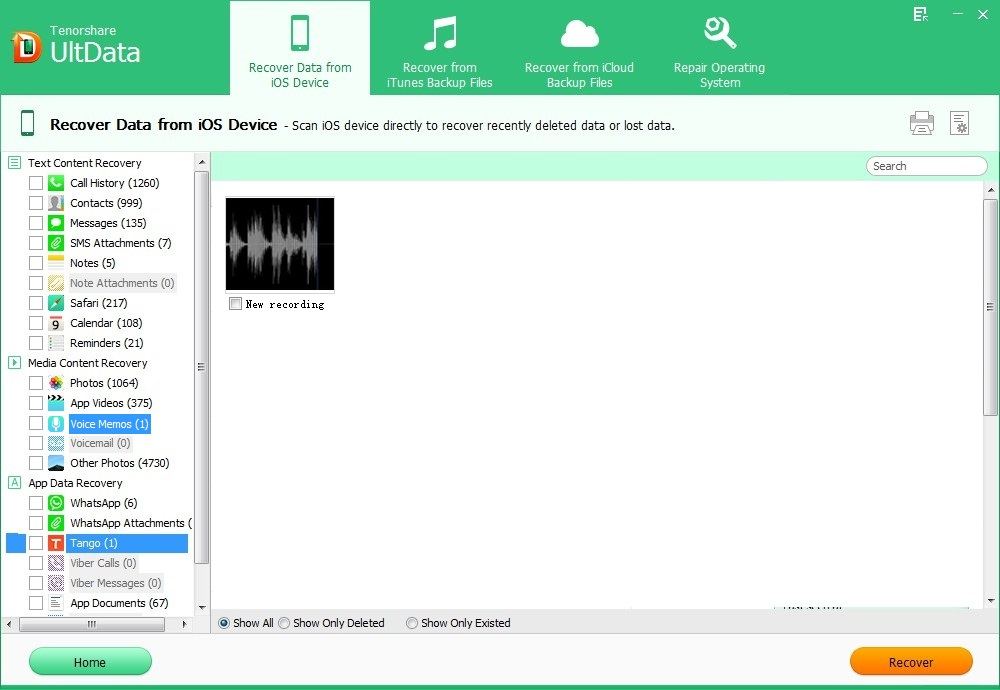Select Voice Memos (1) in the list
This screenshot has width=1000, height=690.
pyautogui.click(x=109, y=424)
